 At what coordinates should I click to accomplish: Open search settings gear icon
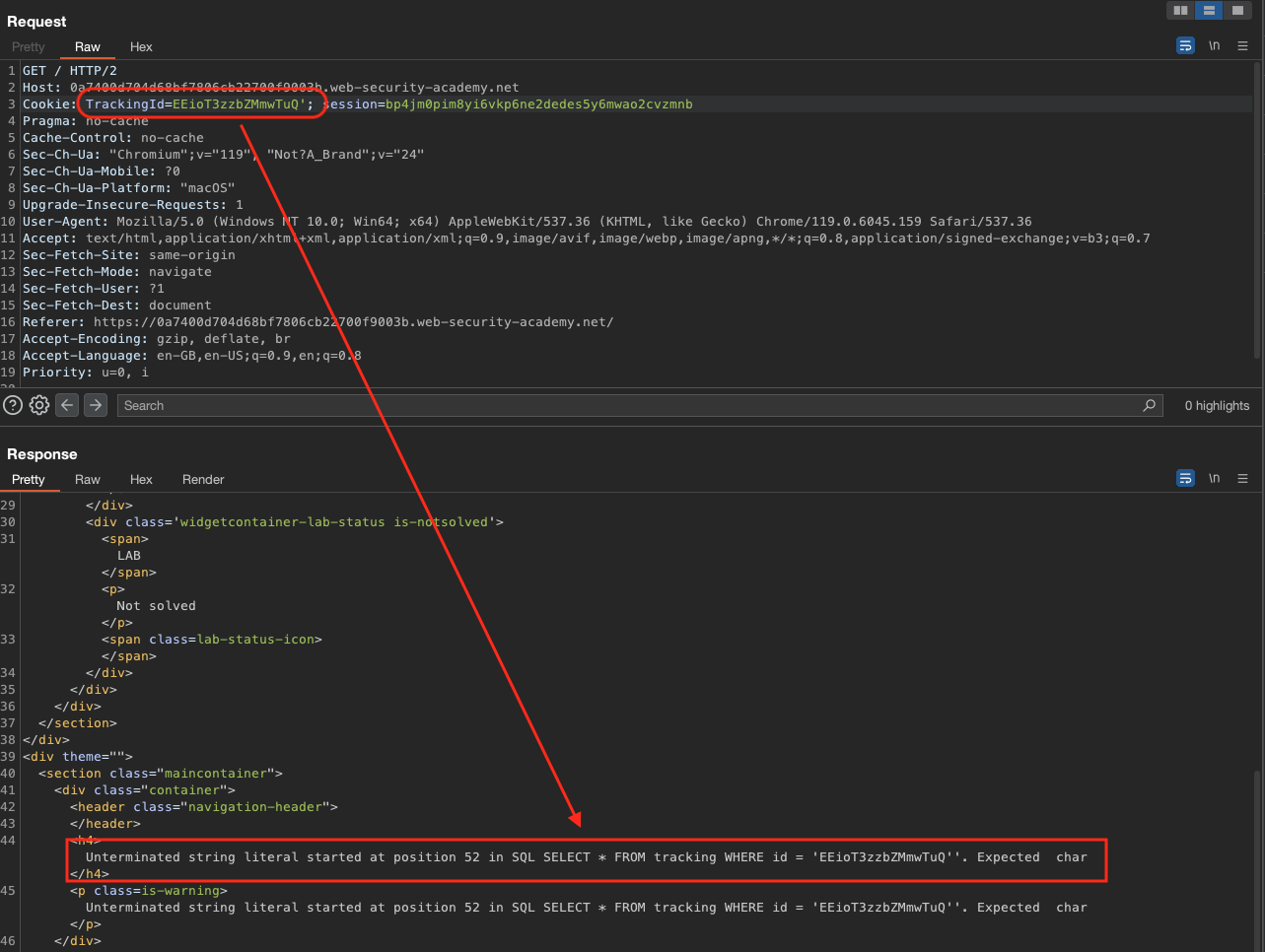click(39, 405)
